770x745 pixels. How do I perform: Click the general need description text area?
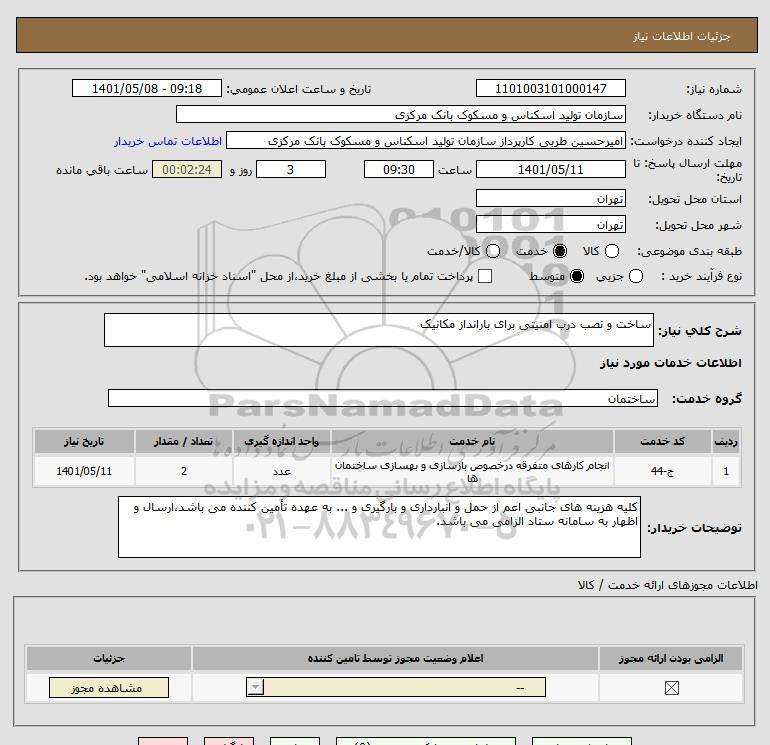pyautogui.click(x=379, y=330)
